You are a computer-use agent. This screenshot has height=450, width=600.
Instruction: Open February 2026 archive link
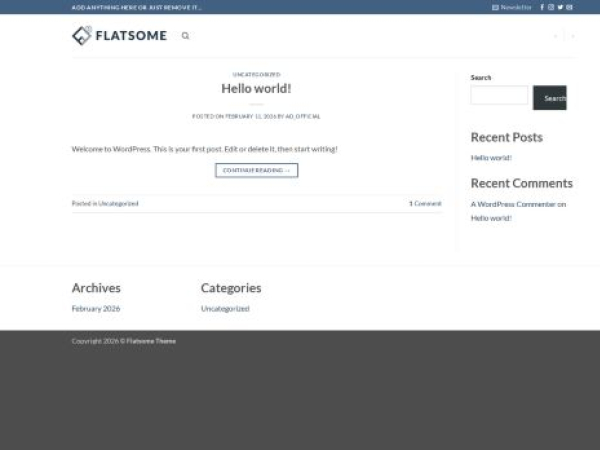pyautogui.click(x=95, y=309)
